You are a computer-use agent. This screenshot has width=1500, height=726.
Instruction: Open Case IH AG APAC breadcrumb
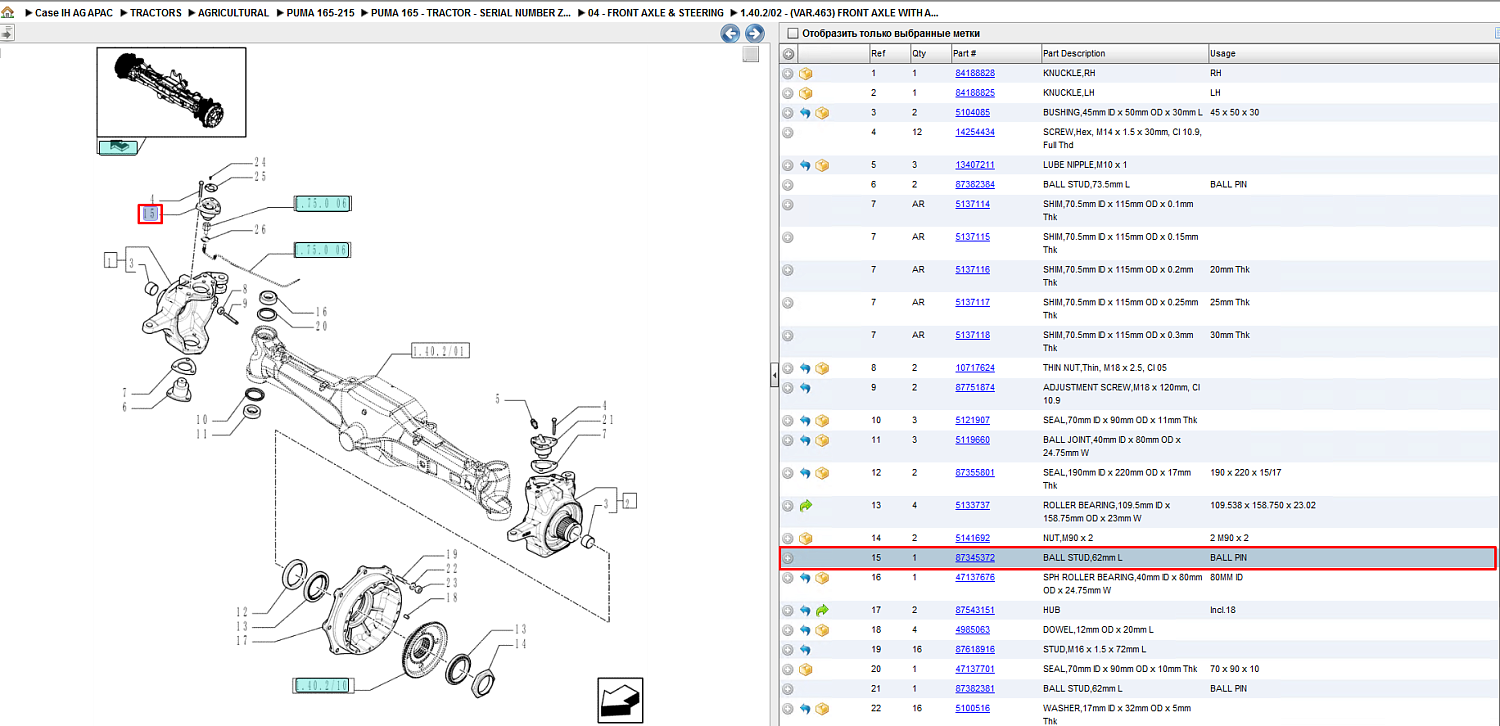[x=75, y=13]
